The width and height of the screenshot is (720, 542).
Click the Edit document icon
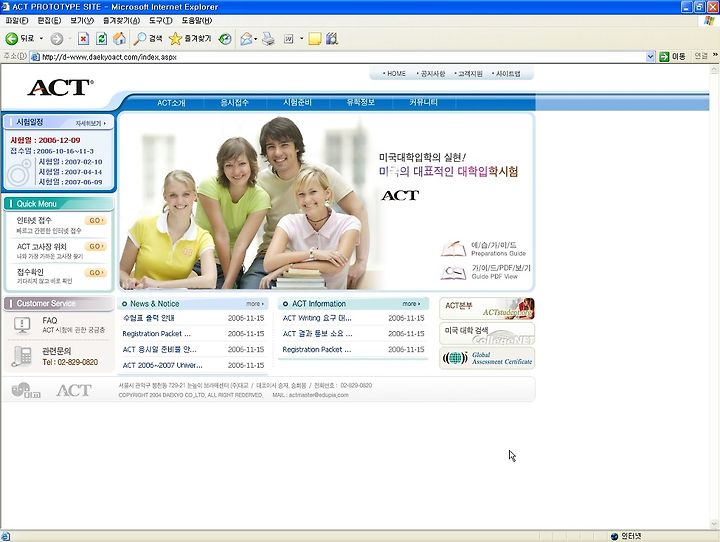288,39
